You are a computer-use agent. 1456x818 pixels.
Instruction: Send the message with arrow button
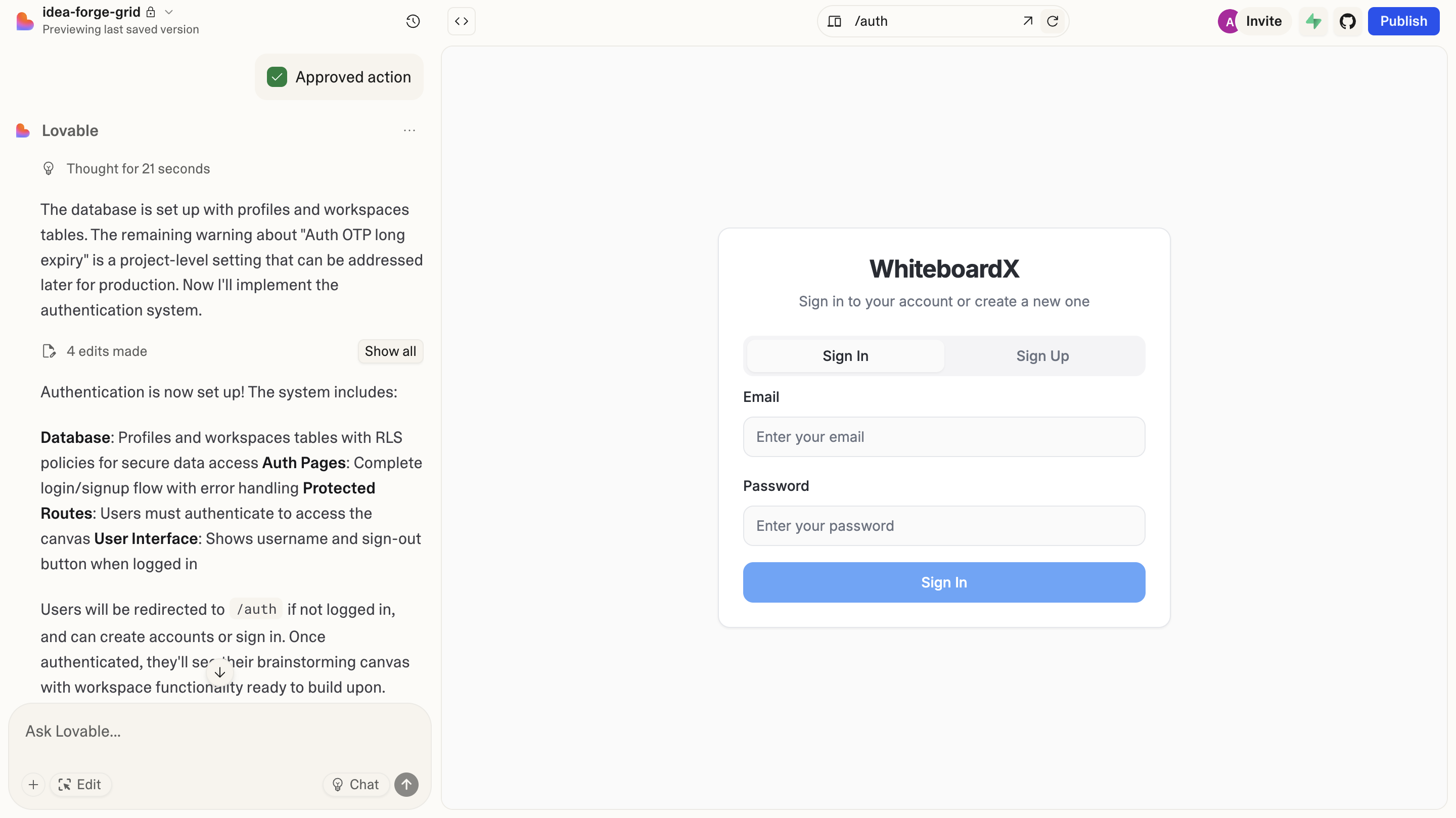pos(406,784)
